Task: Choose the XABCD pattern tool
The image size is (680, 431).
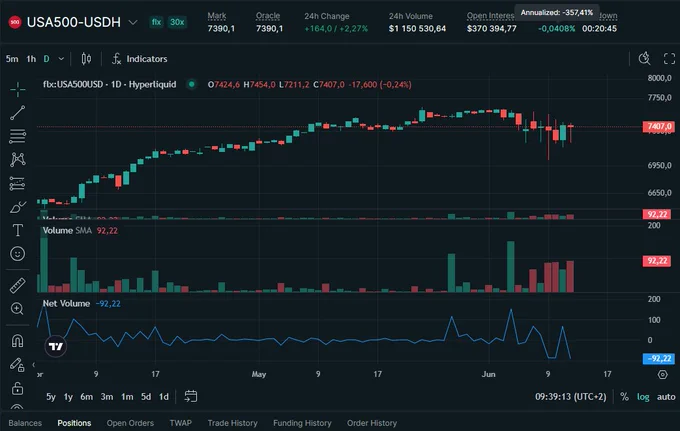Action: click(18, 160)
